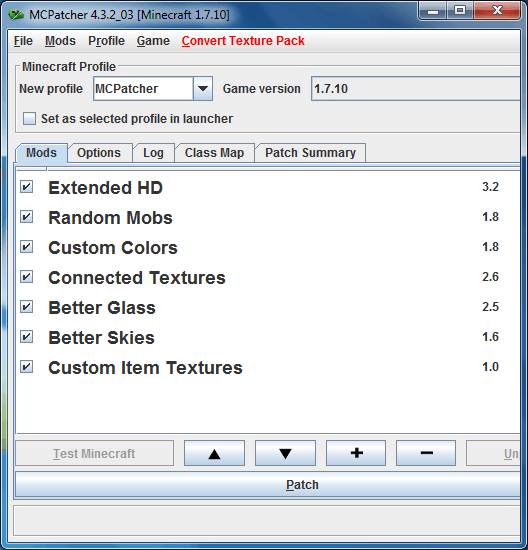Screen dimensions: 528x550
Task: Open Convert Texture Pack menu
Action: [x=243, y=41]
